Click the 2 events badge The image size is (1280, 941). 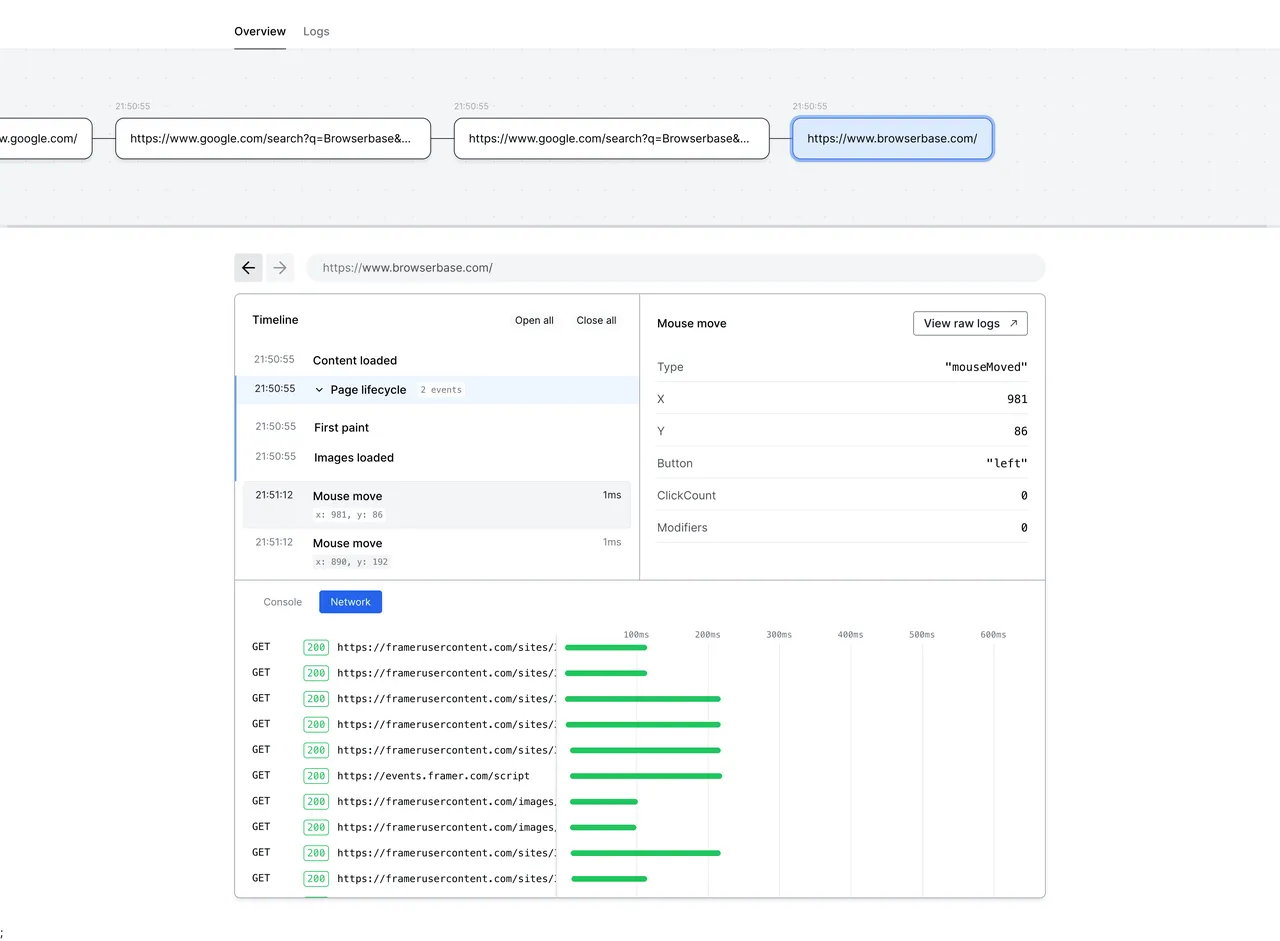click(441, 390)
